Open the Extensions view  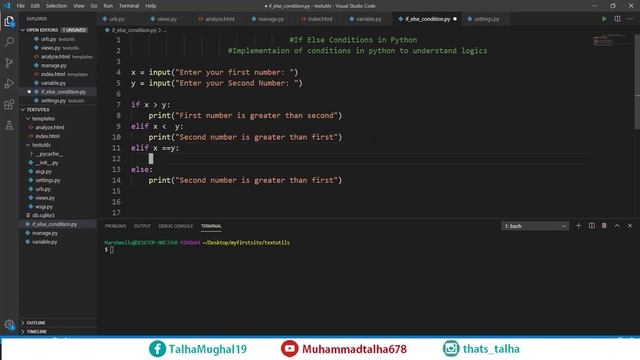[x=9, y=104]
